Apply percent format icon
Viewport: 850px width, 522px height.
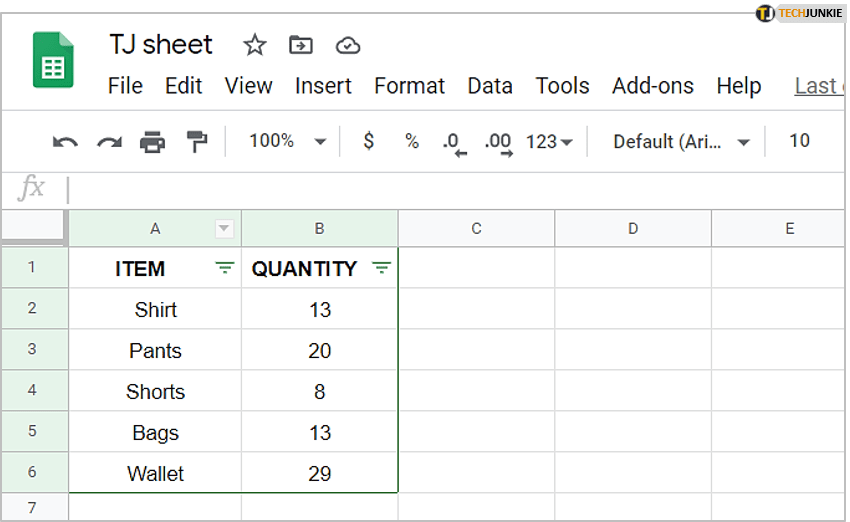click(412, 141)
